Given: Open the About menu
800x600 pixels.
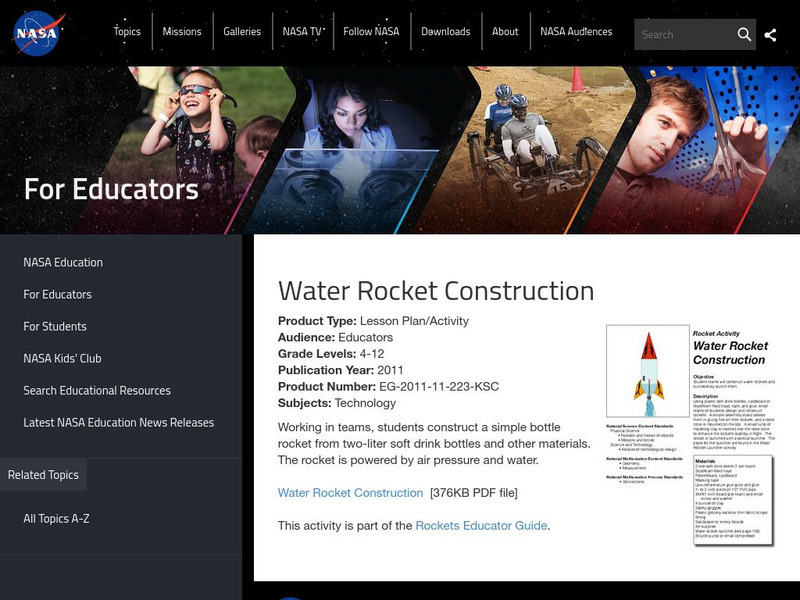Looking at the screenshot, I should tap(505, 32).
